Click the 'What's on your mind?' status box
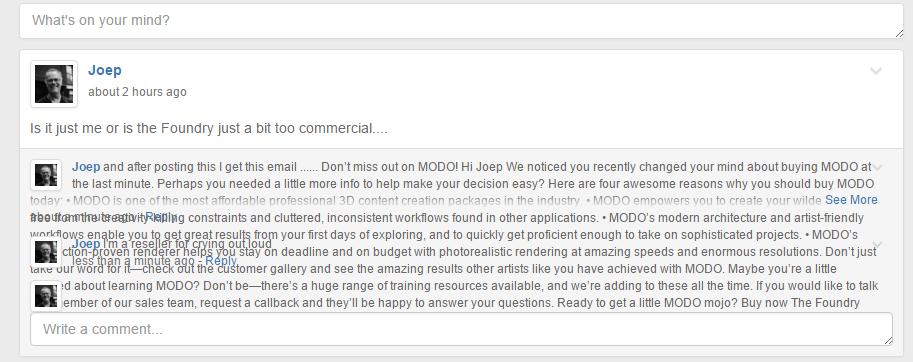 pos(461,21)
